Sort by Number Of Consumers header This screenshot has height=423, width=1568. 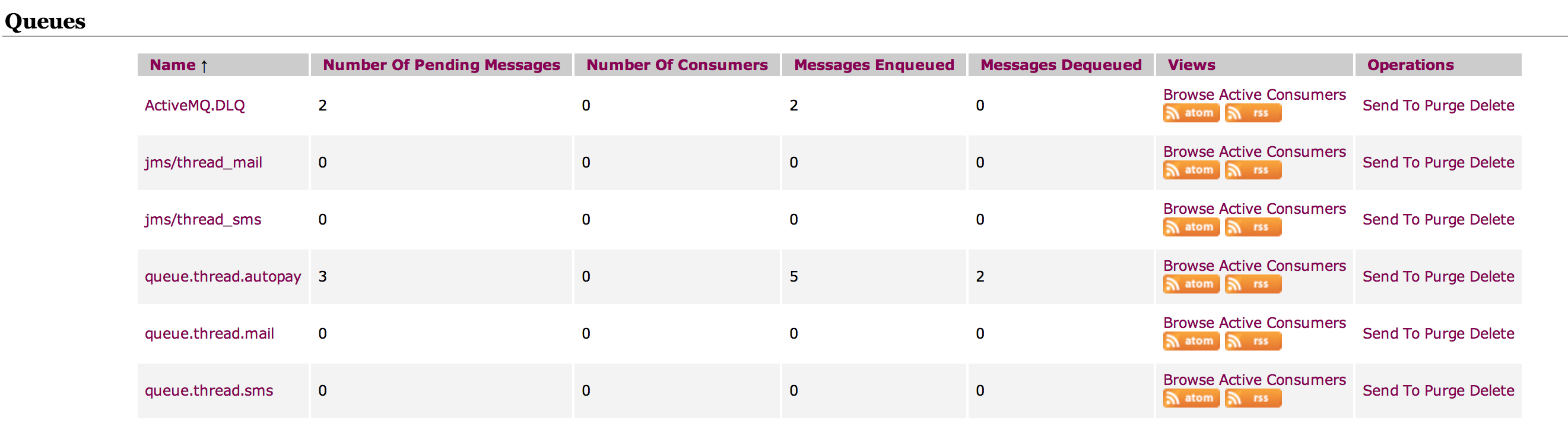click(x=677, y=65)
